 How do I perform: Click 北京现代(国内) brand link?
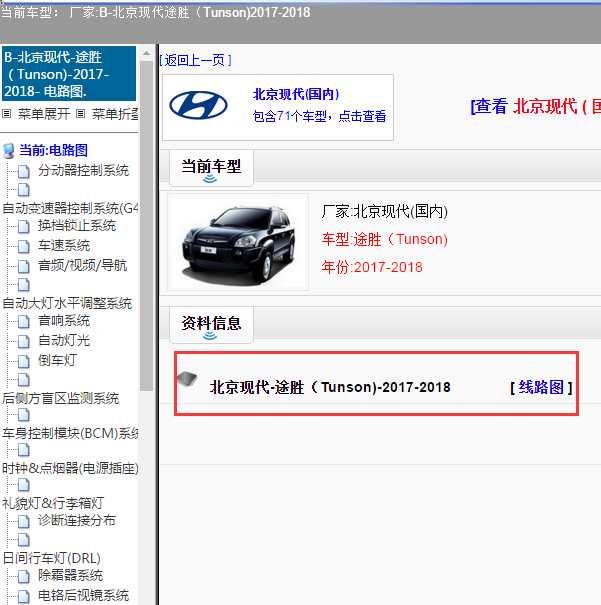pos(296,94)
